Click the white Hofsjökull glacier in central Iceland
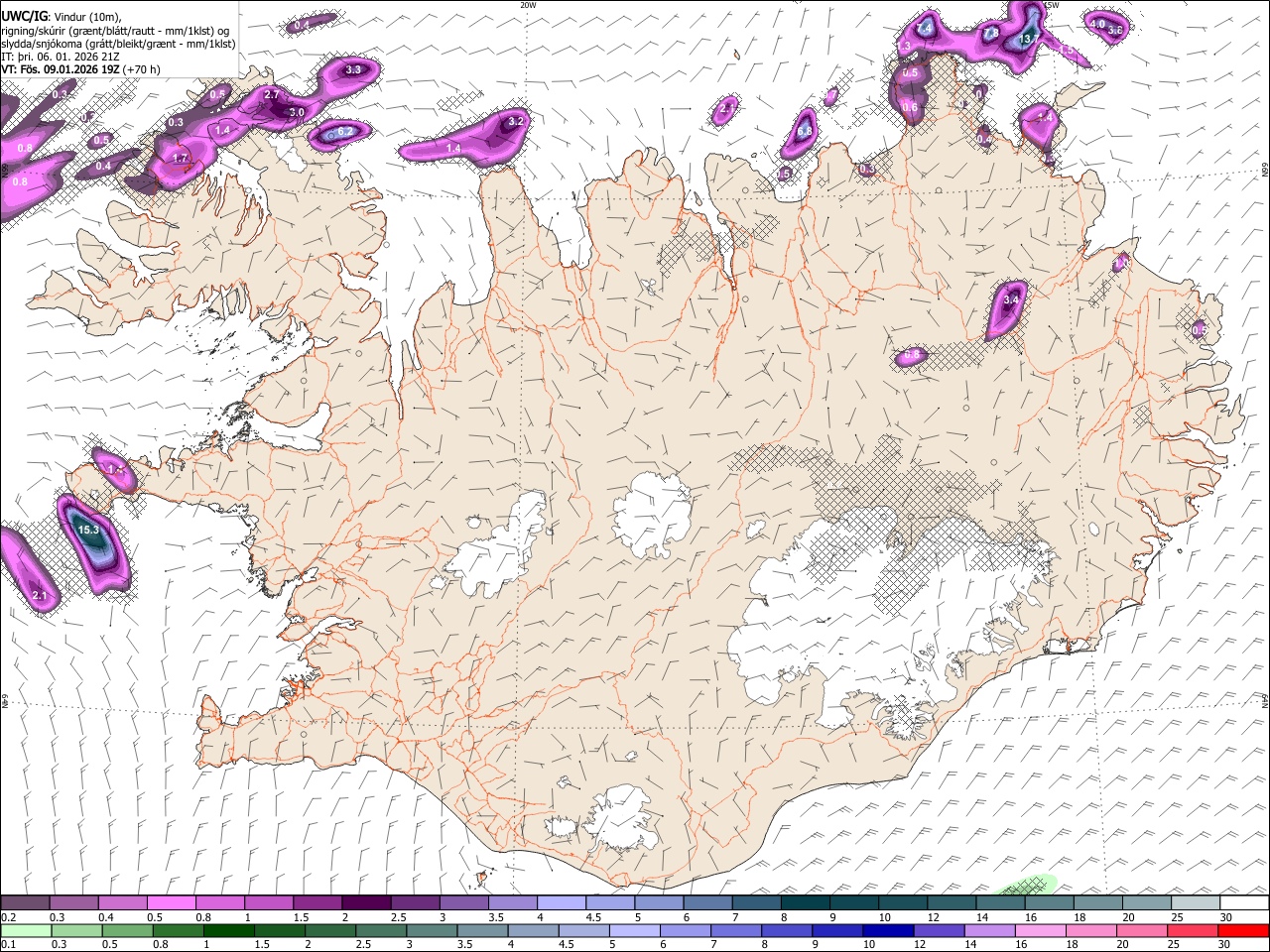Image resolution: width=1270 pixels, height=952 pixels. point(652,514)
